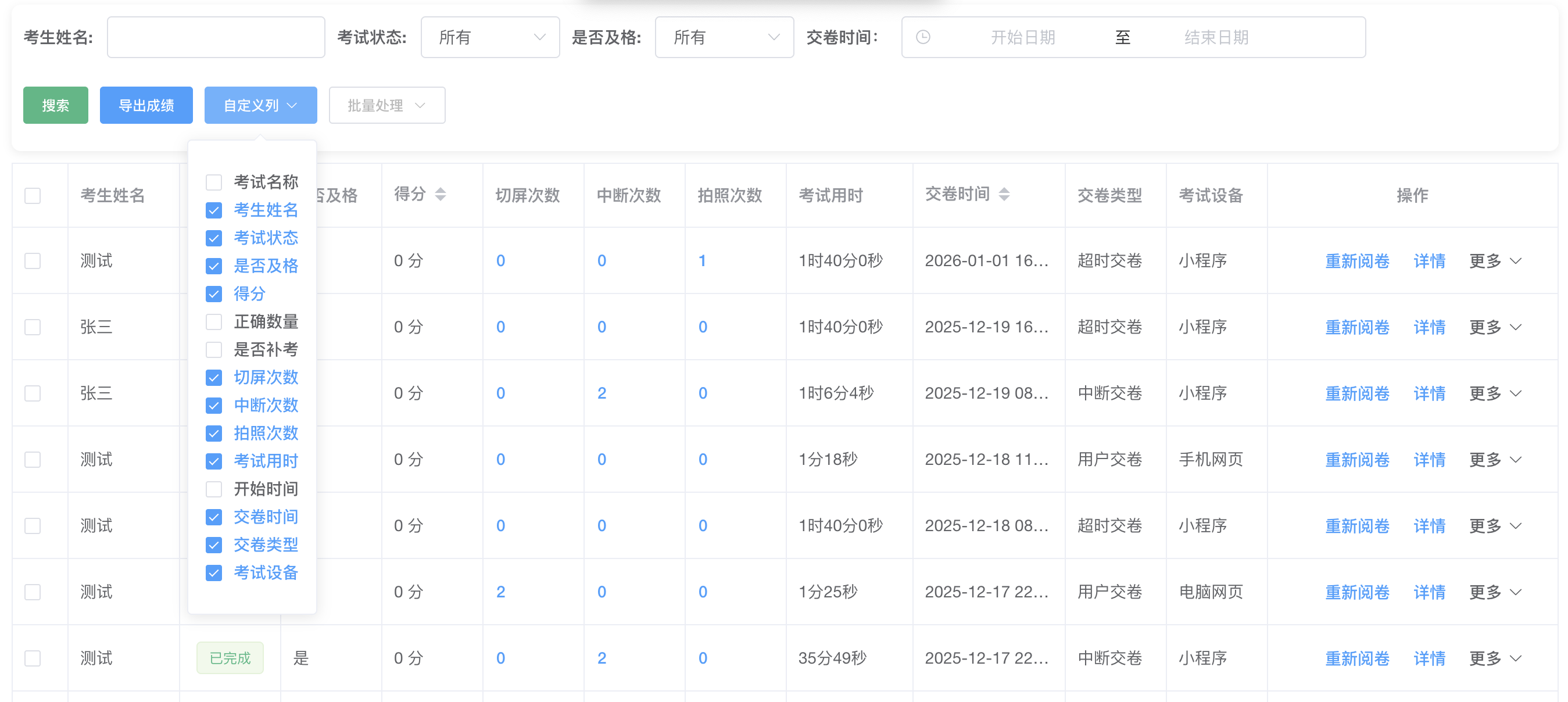
Task: Open 详情 link for second row 张三
Action: [1429, 328]
